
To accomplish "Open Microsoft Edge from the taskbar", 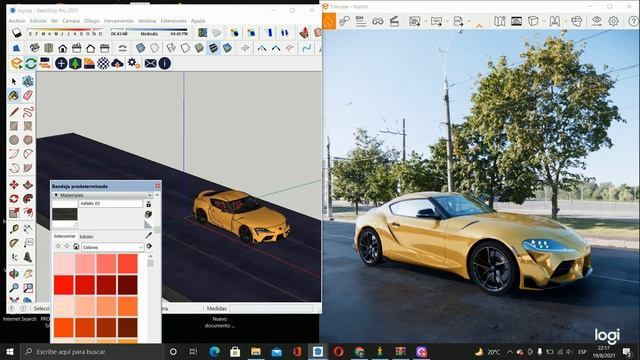I will click(x=214, y=351).
